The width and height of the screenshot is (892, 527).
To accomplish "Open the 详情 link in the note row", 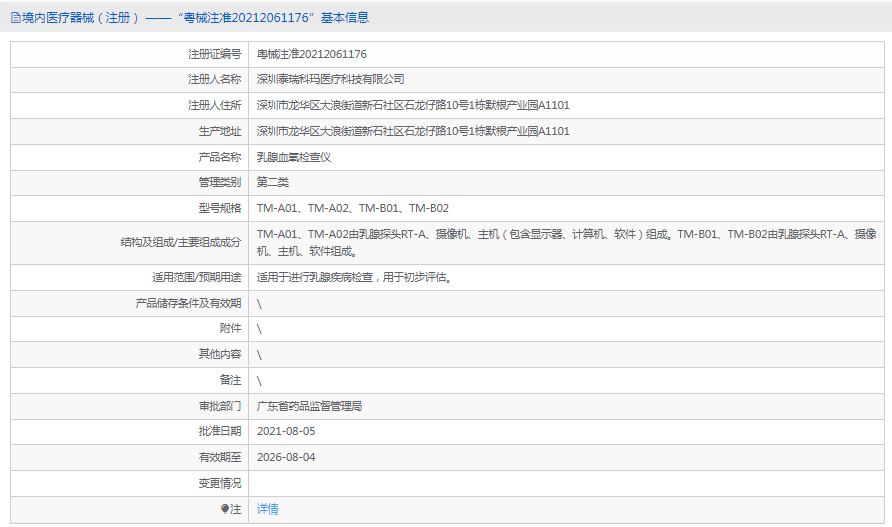I will [x=267, y=509].
